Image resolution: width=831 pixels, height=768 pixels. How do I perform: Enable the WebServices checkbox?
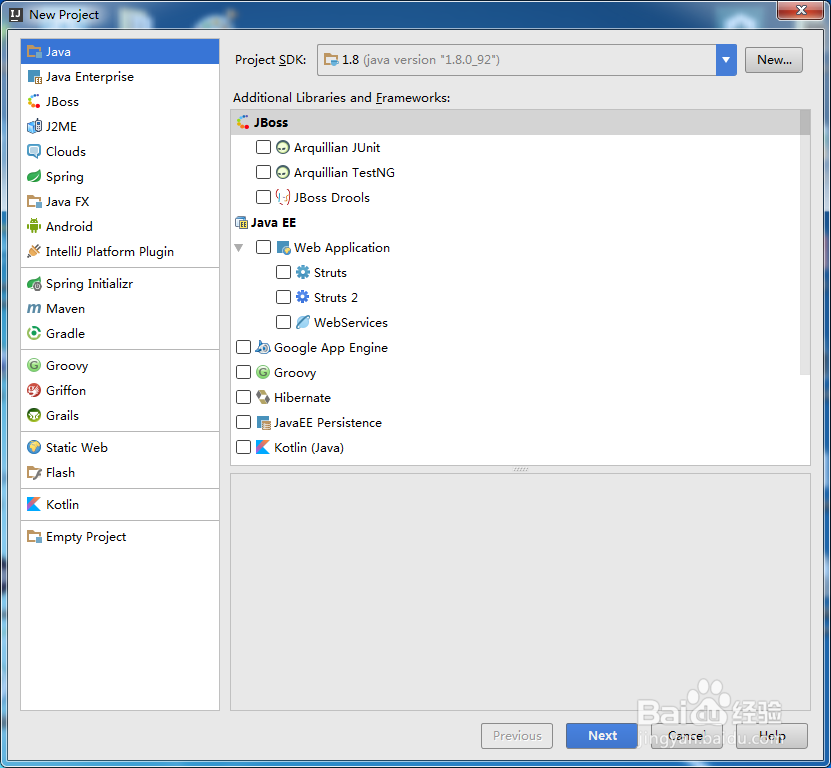pyautogui.click(x=284, y=322)
